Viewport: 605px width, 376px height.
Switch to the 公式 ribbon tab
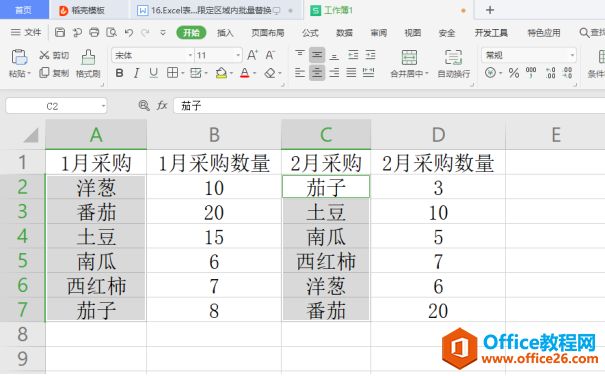click(x=310, y=33)
